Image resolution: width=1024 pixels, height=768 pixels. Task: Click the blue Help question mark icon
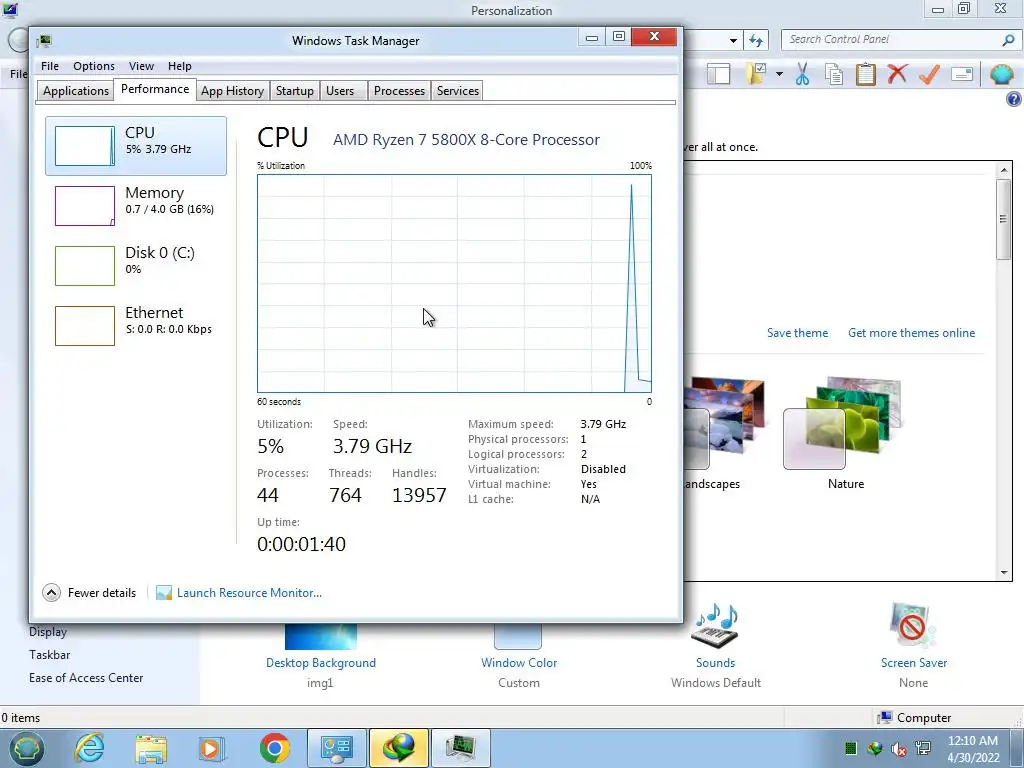click(1014, 99)
